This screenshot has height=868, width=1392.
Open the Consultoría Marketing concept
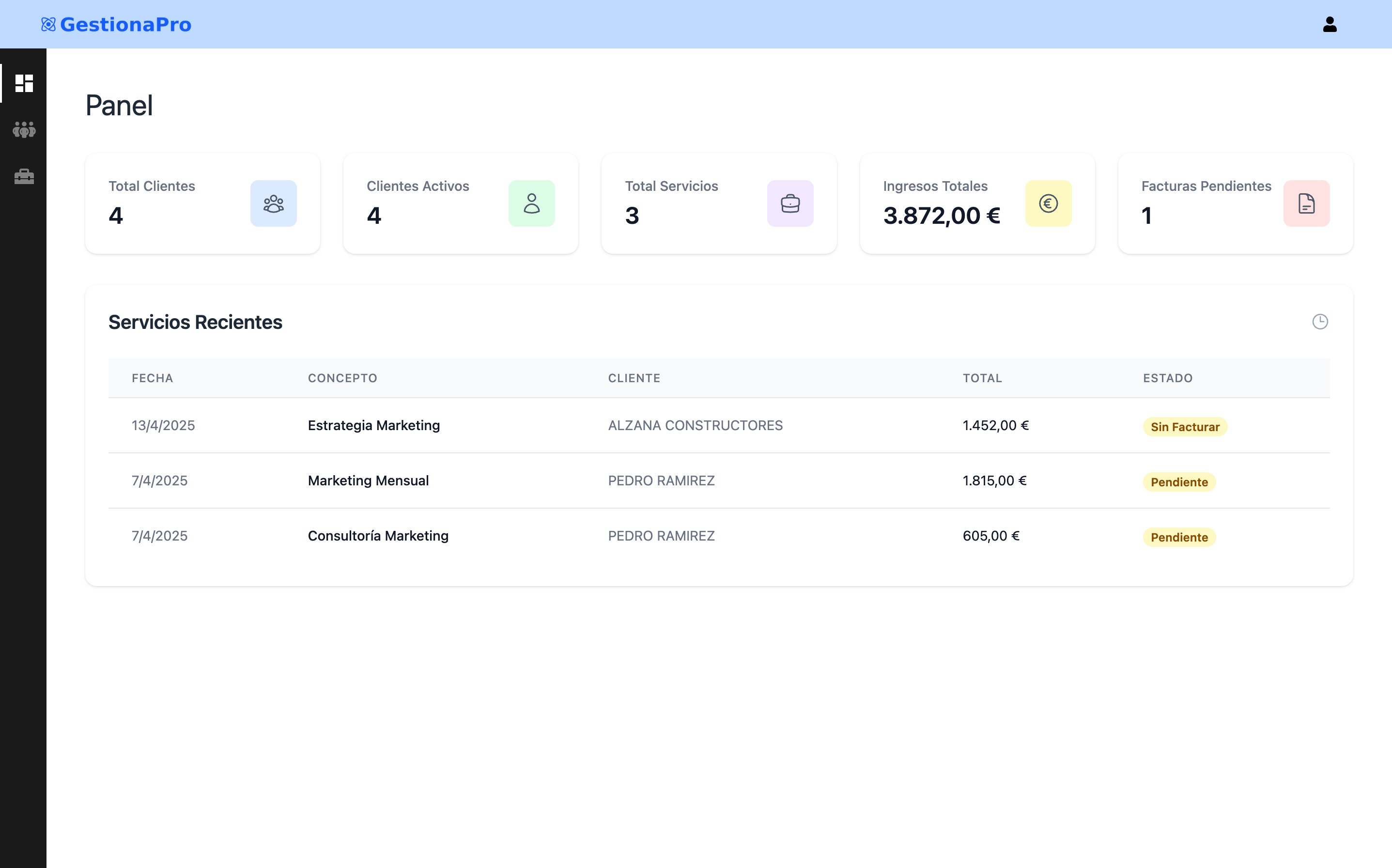click(x=378, y=536)
